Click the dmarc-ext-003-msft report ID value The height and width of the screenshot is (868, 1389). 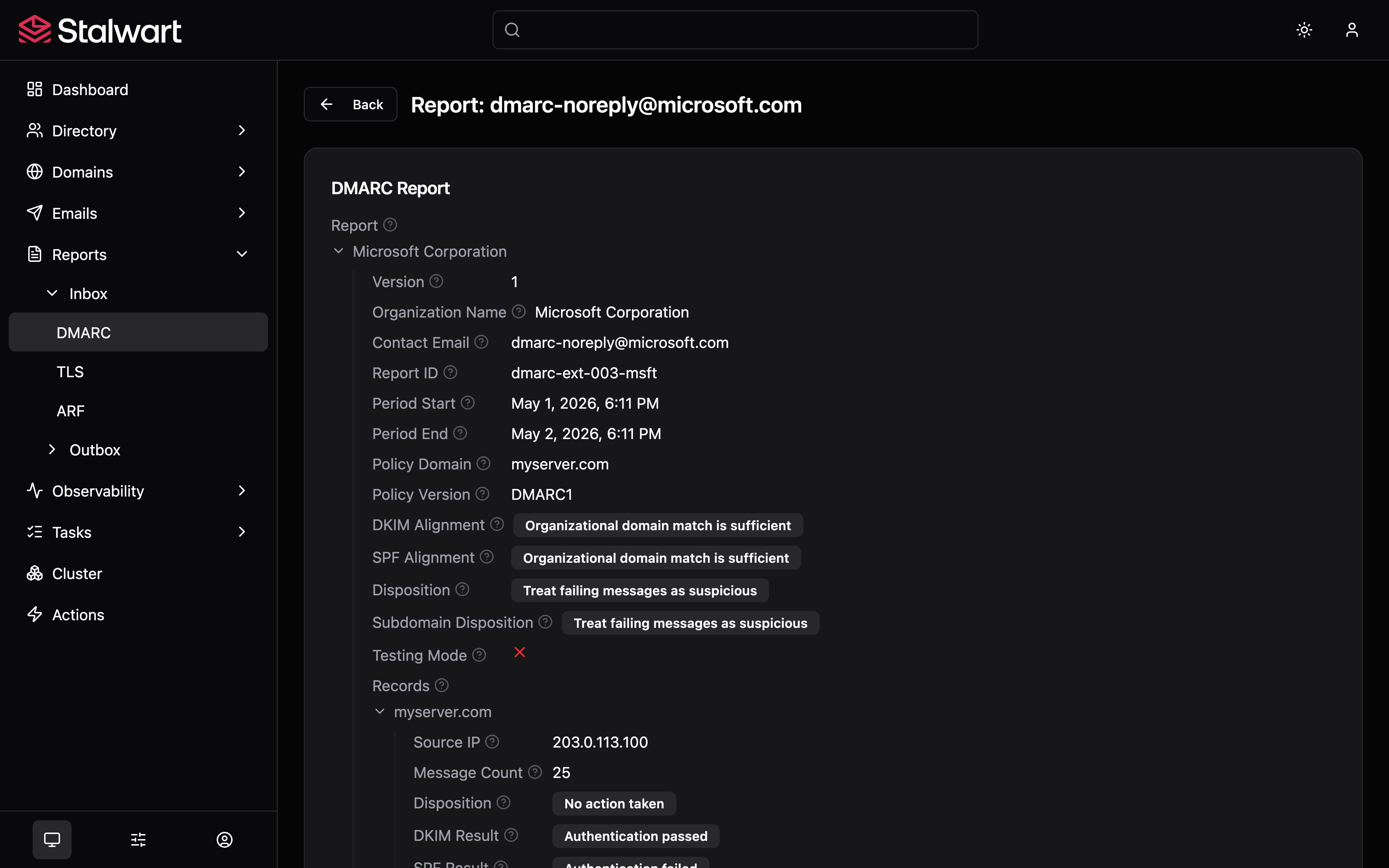(584, 373)
